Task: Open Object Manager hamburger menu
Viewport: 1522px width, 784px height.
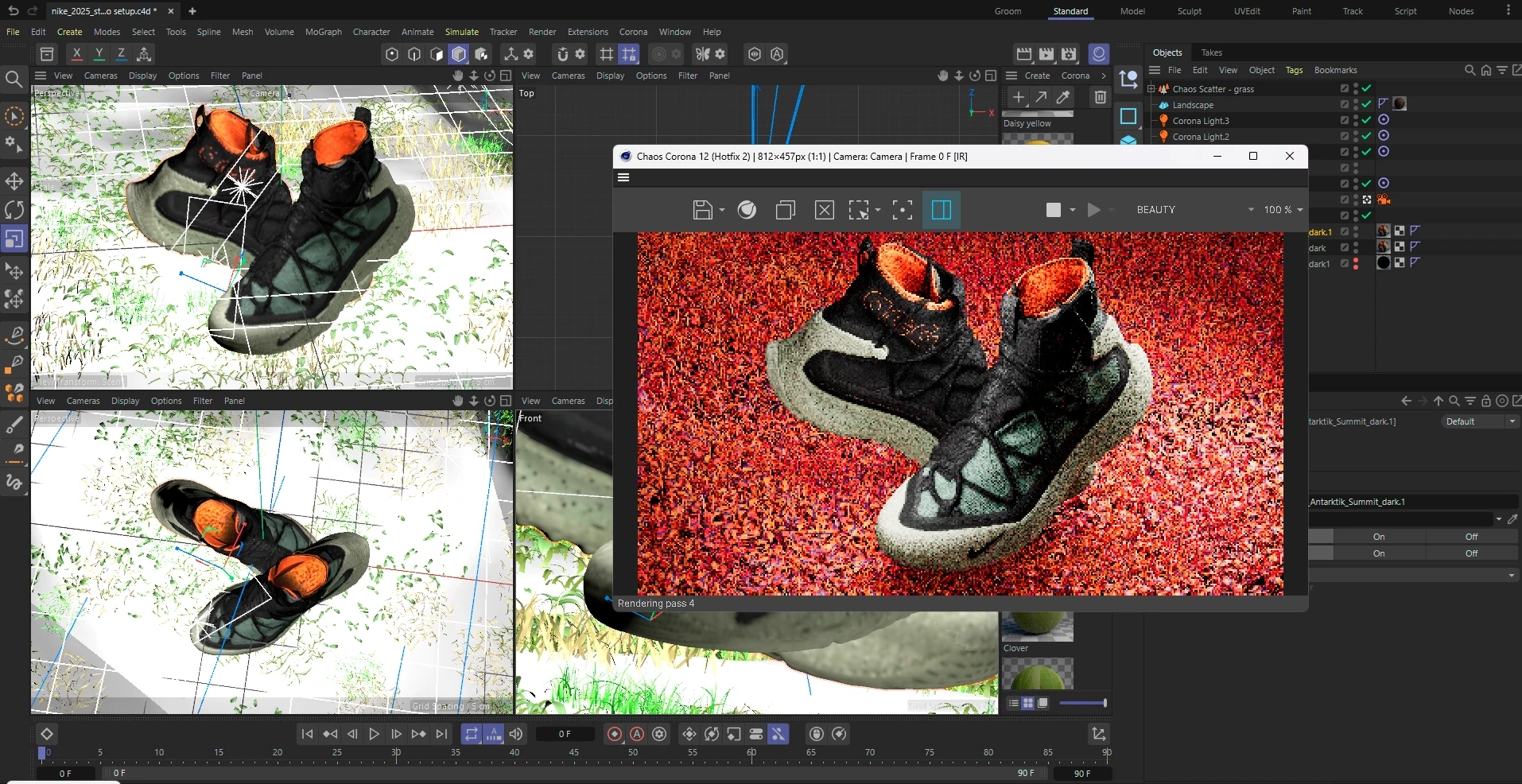Action: click(1155, 70)
